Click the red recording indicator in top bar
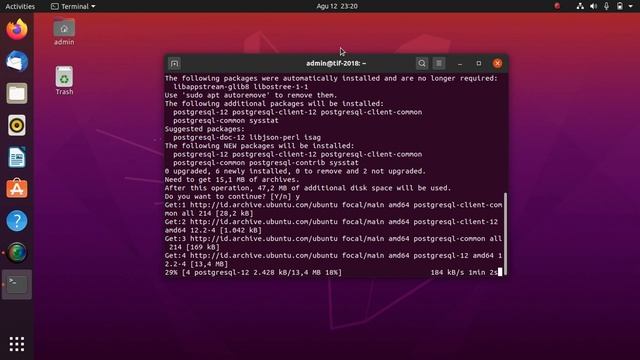This screenshot has height=360, width=640. pyautogui.click(x=557, y=6)
